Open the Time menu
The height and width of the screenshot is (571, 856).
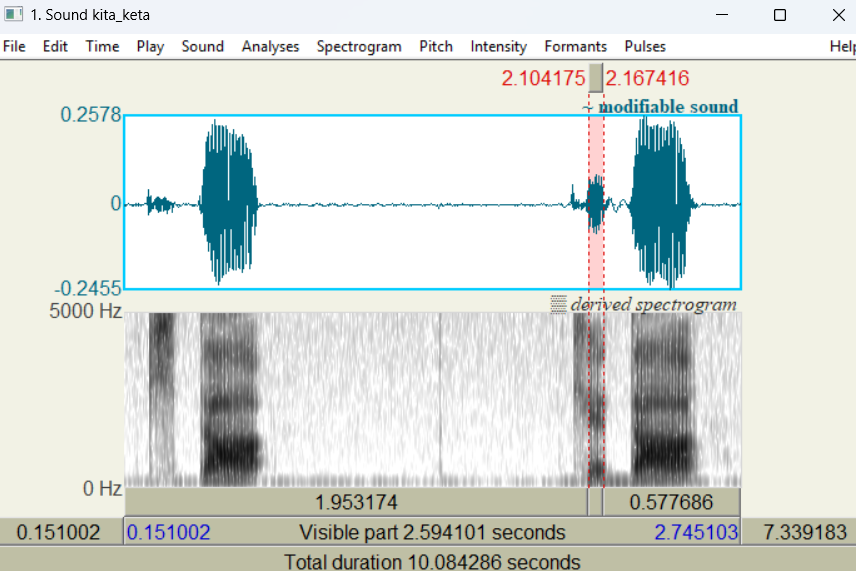pyautogui.click(x=102, y=46)
